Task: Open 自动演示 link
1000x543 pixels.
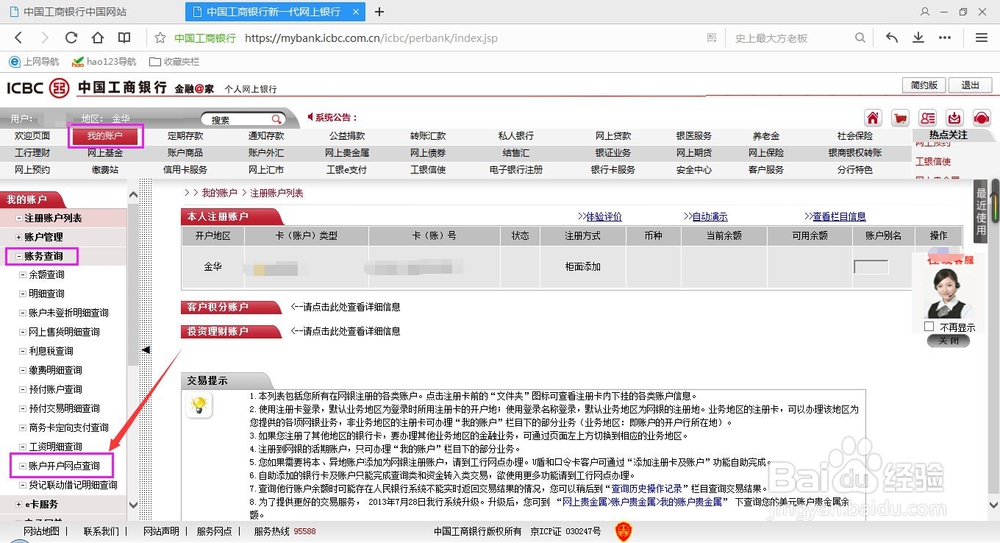Action: click(x=709, y=217)
